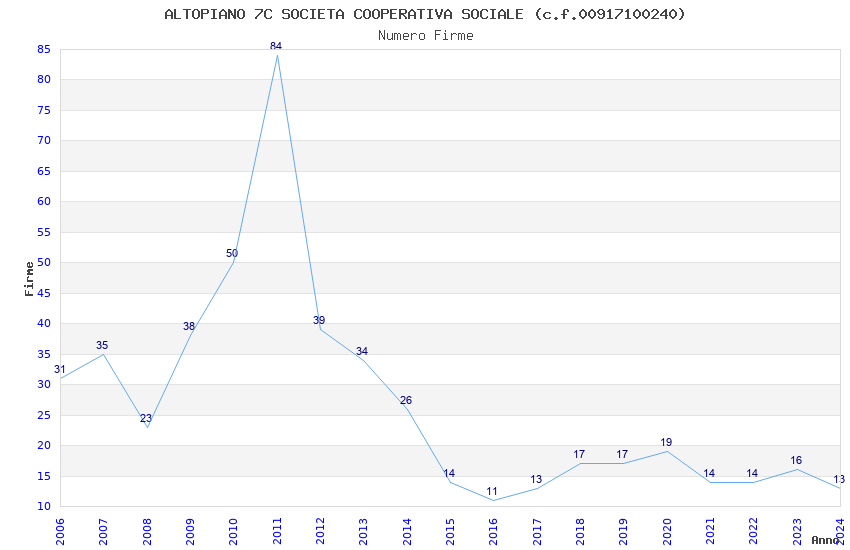Click the y-axis title Firme
850x550 pixels.
pyautogui.click(x=29, y=279)
